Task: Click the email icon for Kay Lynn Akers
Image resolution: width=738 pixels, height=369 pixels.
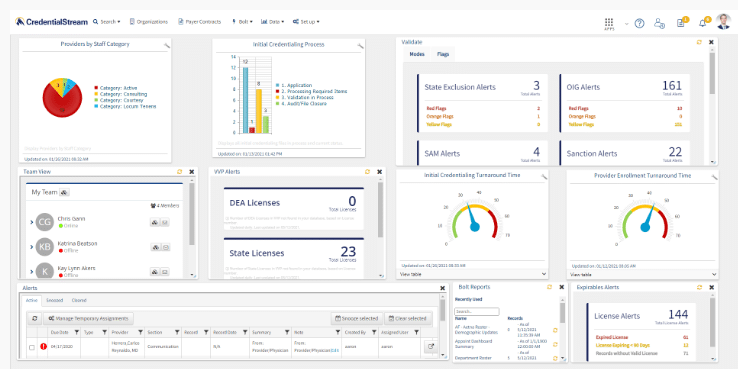Action: (165, 272)
